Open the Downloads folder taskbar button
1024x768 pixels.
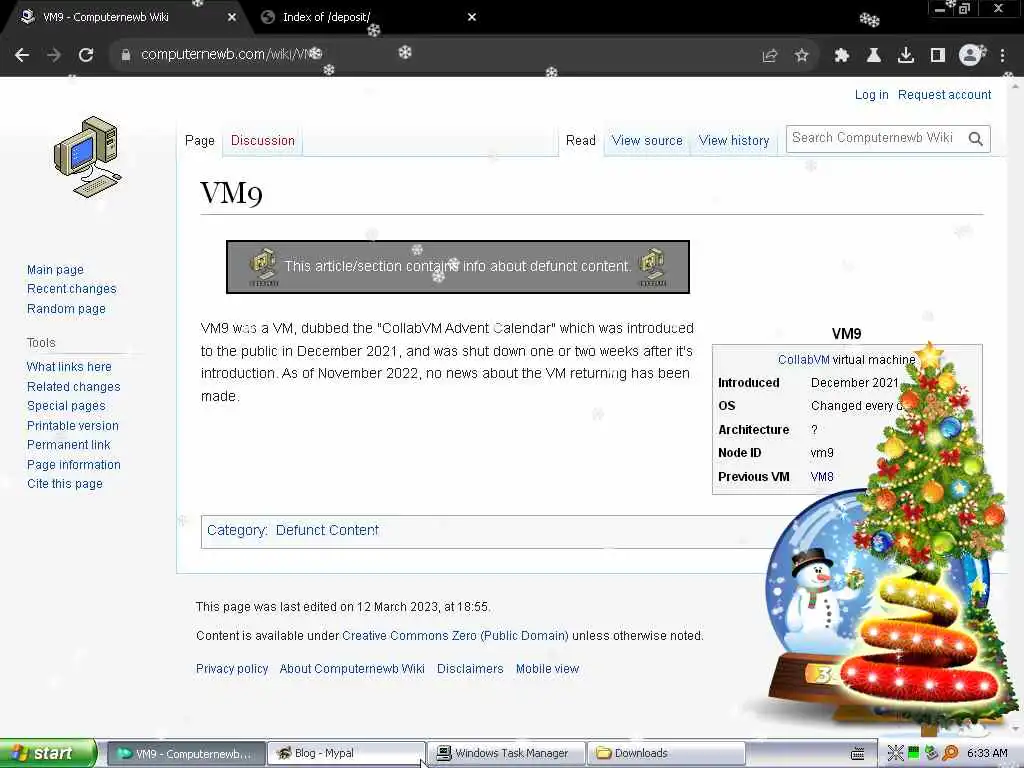point(665,754)
